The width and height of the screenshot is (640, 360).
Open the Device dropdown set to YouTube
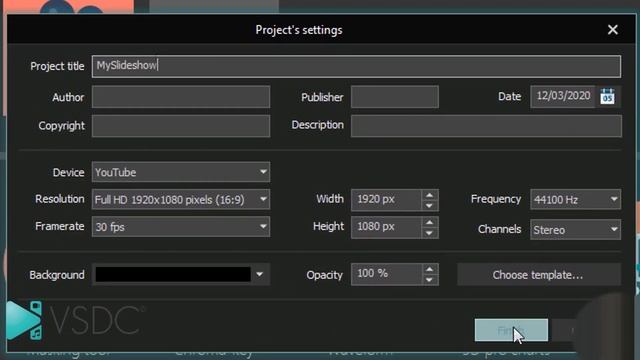click(181, 172)
